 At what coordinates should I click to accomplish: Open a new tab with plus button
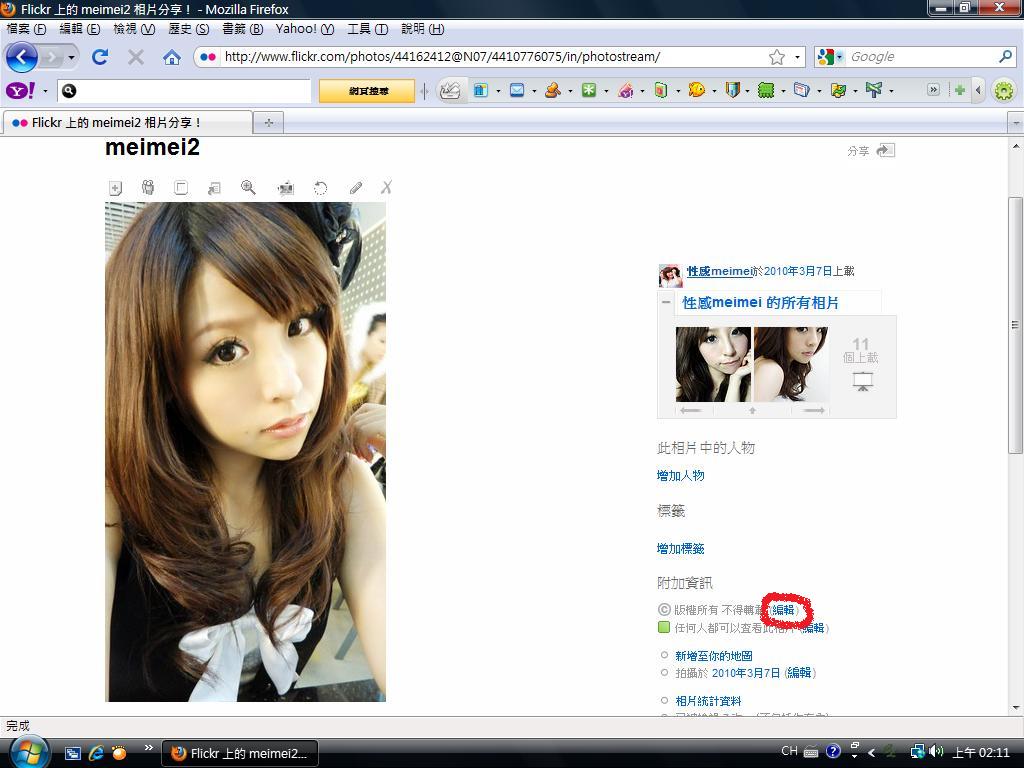268,122
